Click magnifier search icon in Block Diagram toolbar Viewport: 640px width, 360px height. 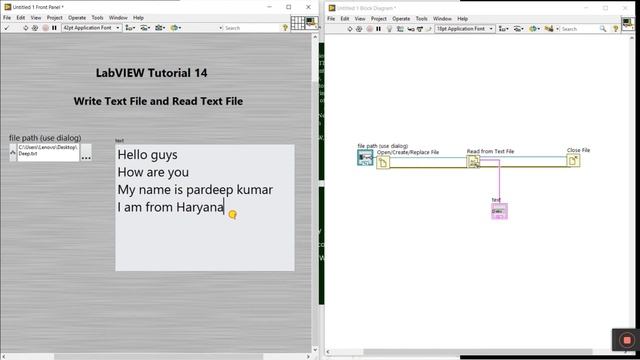(x=603, y=29)
